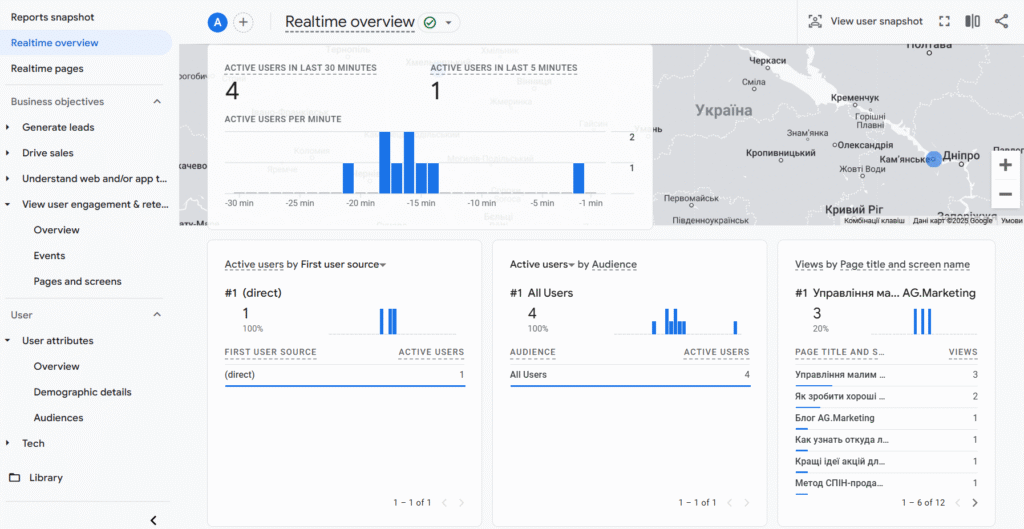Select the 'Блог AG.Marketing' page row
The height and width of the screenshot is (529, 1024).
[x=886, y=418]
